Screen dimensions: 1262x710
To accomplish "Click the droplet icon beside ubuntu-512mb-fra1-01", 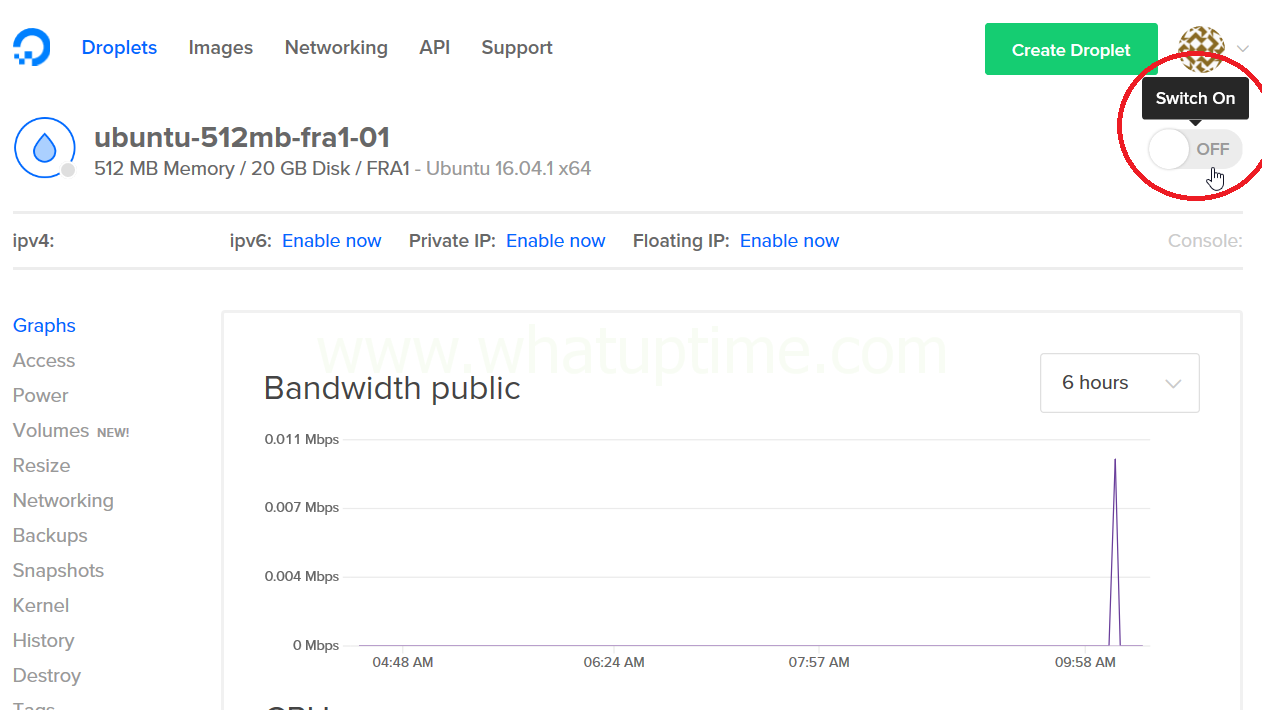I will (x=45, y=148).
